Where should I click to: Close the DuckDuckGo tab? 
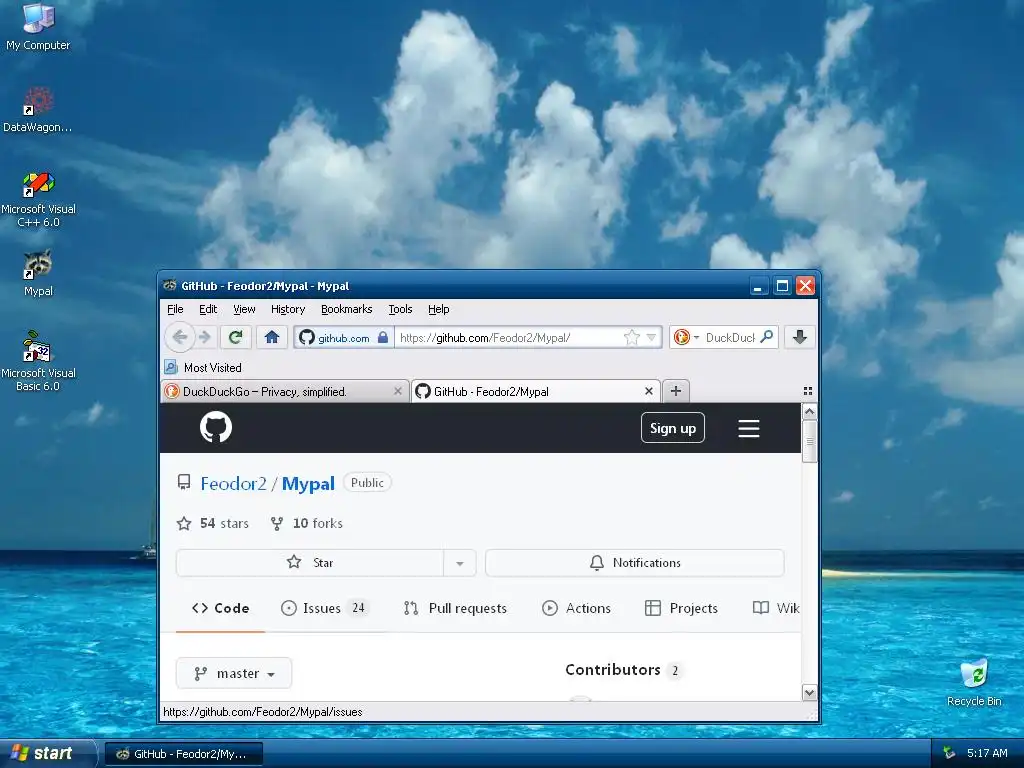(398, 391)
